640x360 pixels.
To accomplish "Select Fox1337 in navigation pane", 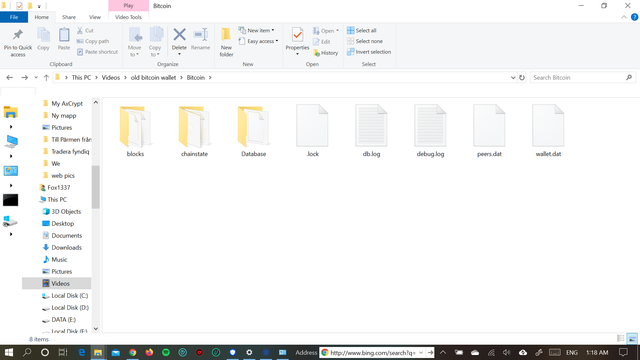I will point(58,188).
